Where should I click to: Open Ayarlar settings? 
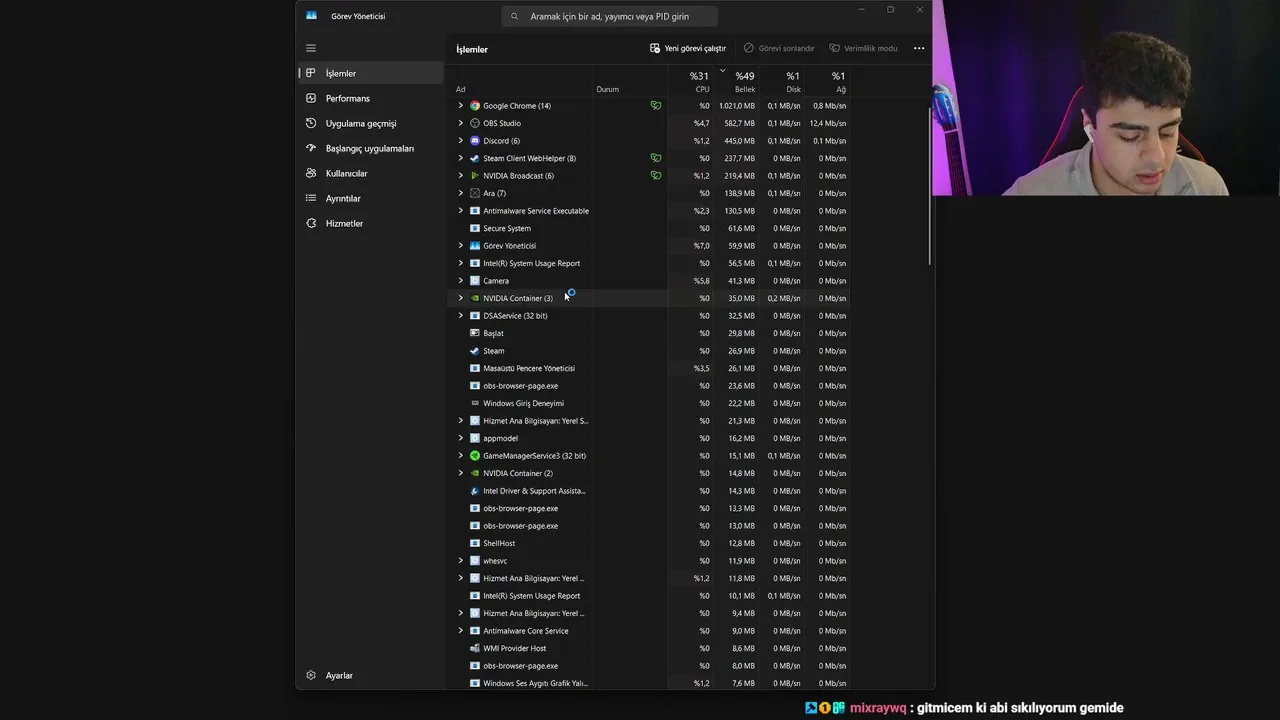(x=371, y=675)
